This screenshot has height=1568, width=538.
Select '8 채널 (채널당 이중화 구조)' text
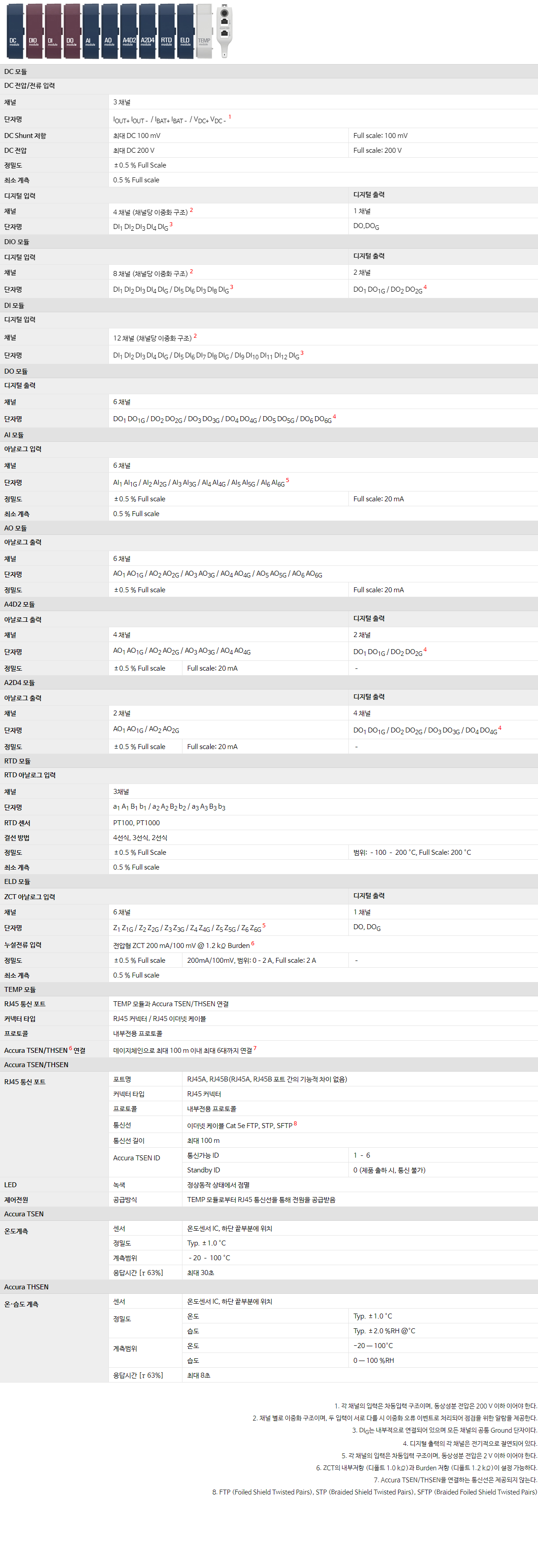[x=151, y=273]
